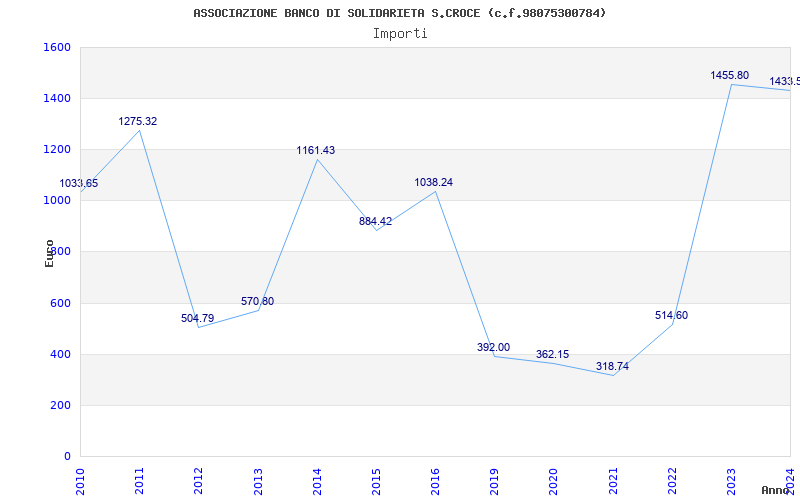Click the 1600 y-axis tick label
Image resolution: width=800 pixels, height=500 pixels.
(57, 47)
